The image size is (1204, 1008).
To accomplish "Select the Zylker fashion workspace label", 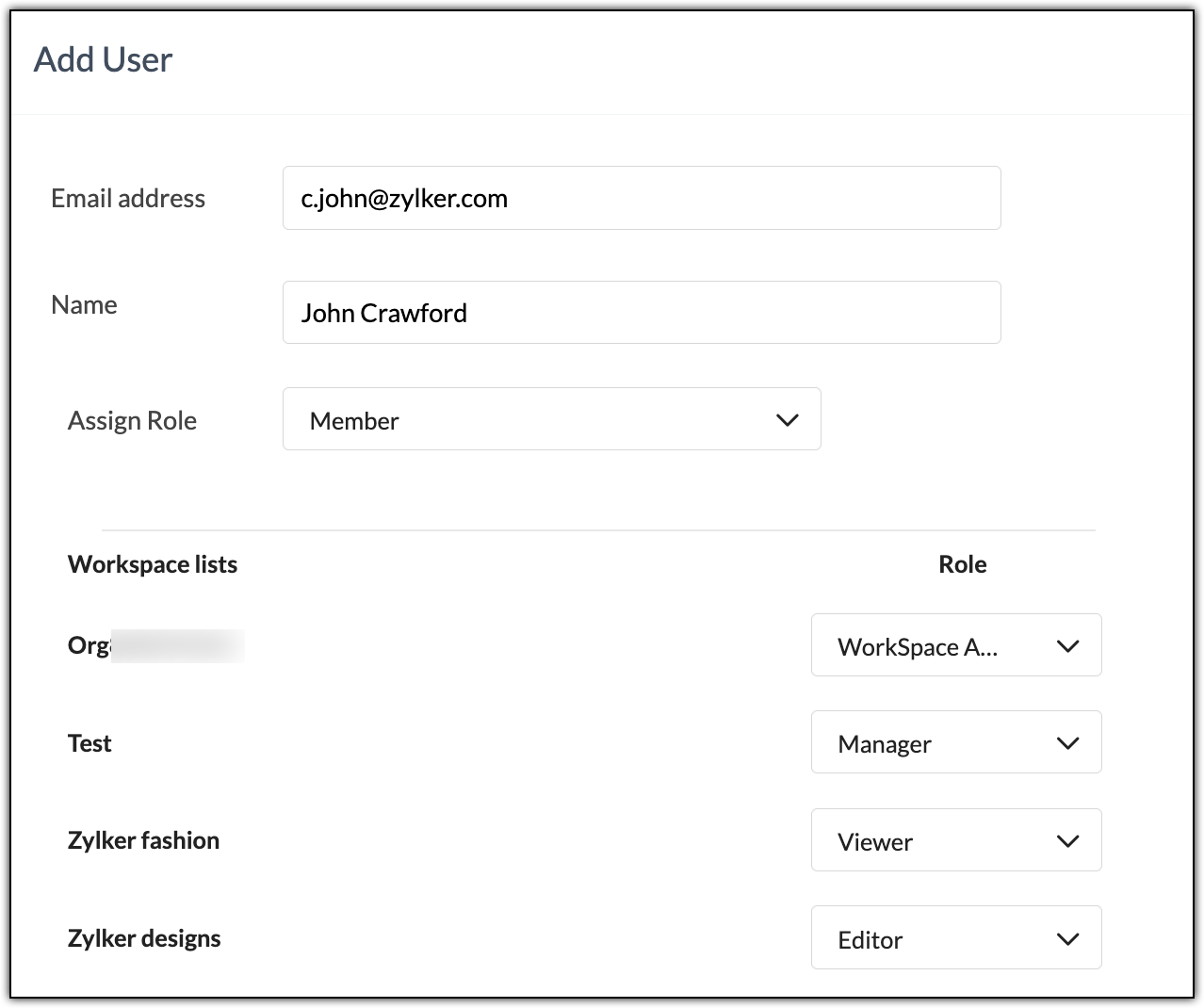I will pyautogui.click(x=143, y=840).
